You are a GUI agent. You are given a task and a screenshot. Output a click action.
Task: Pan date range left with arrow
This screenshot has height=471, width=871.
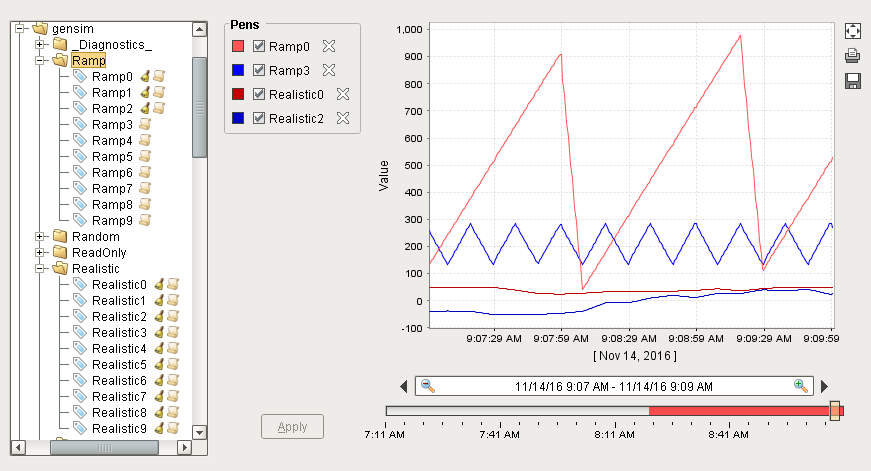[403, 386]
